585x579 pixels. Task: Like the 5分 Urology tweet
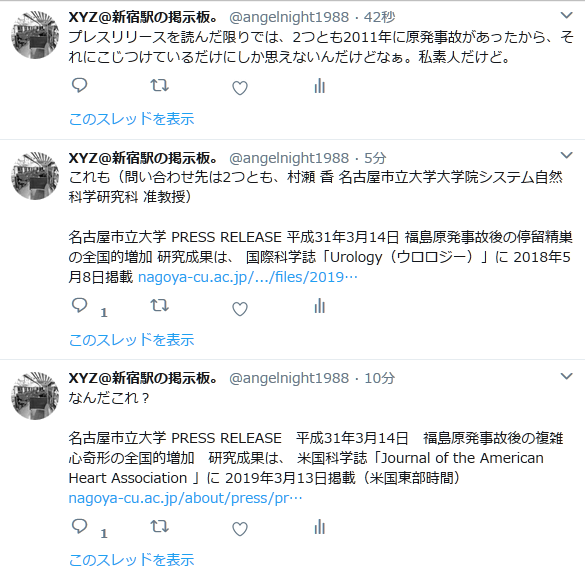tap(240, 309)
